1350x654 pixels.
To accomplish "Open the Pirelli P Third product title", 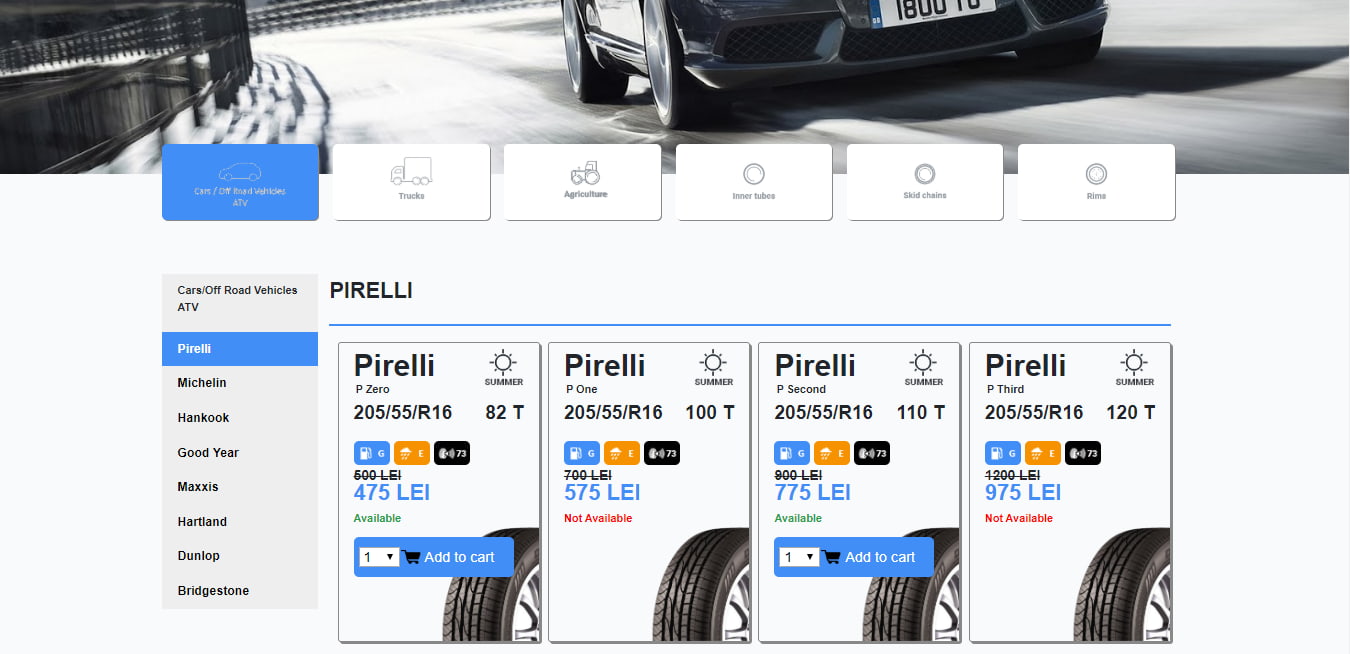I will coord(1025,365).
